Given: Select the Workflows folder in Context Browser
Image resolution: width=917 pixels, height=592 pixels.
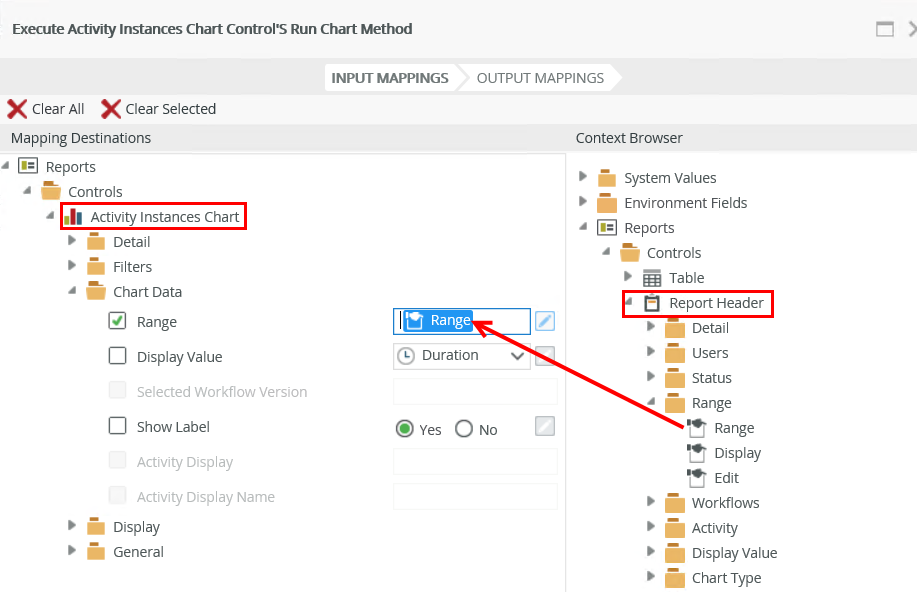Looking at the screenshot, I should pyautogui.click(x=725, y=503).
